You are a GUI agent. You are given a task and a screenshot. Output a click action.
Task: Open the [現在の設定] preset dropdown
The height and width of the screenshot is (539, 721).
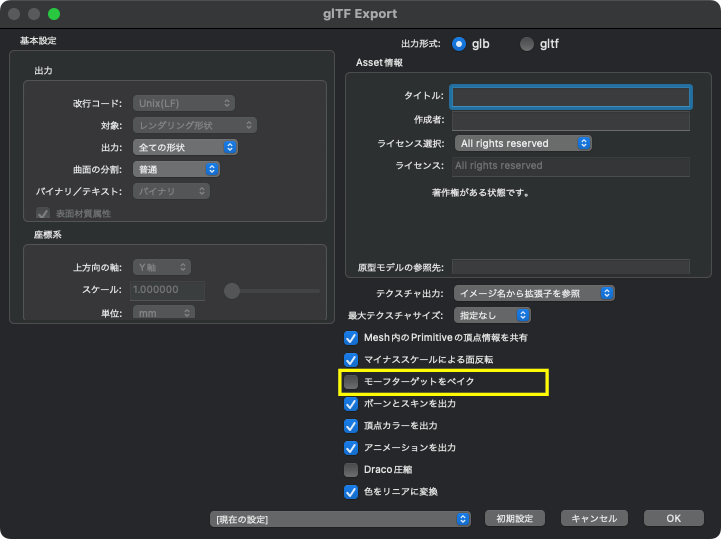pos(340,519)
